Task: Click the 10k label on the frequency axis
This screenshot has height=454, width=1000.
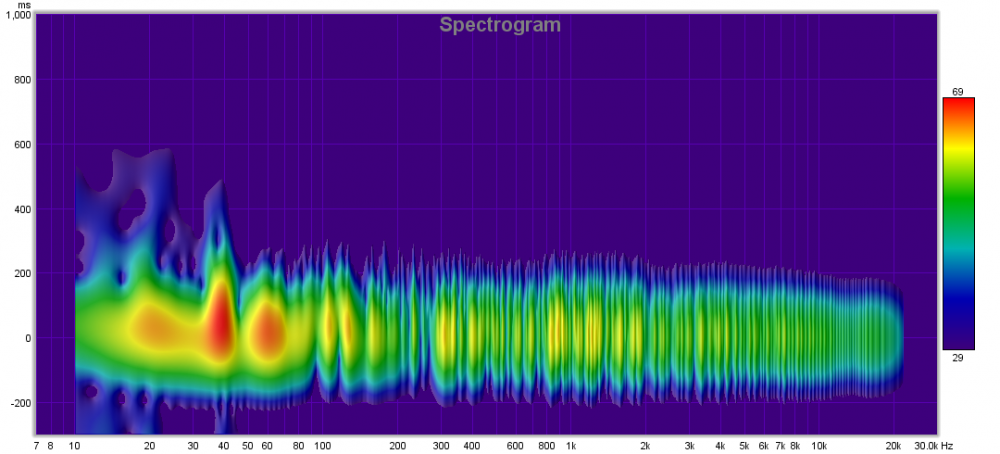Action: 820,446
